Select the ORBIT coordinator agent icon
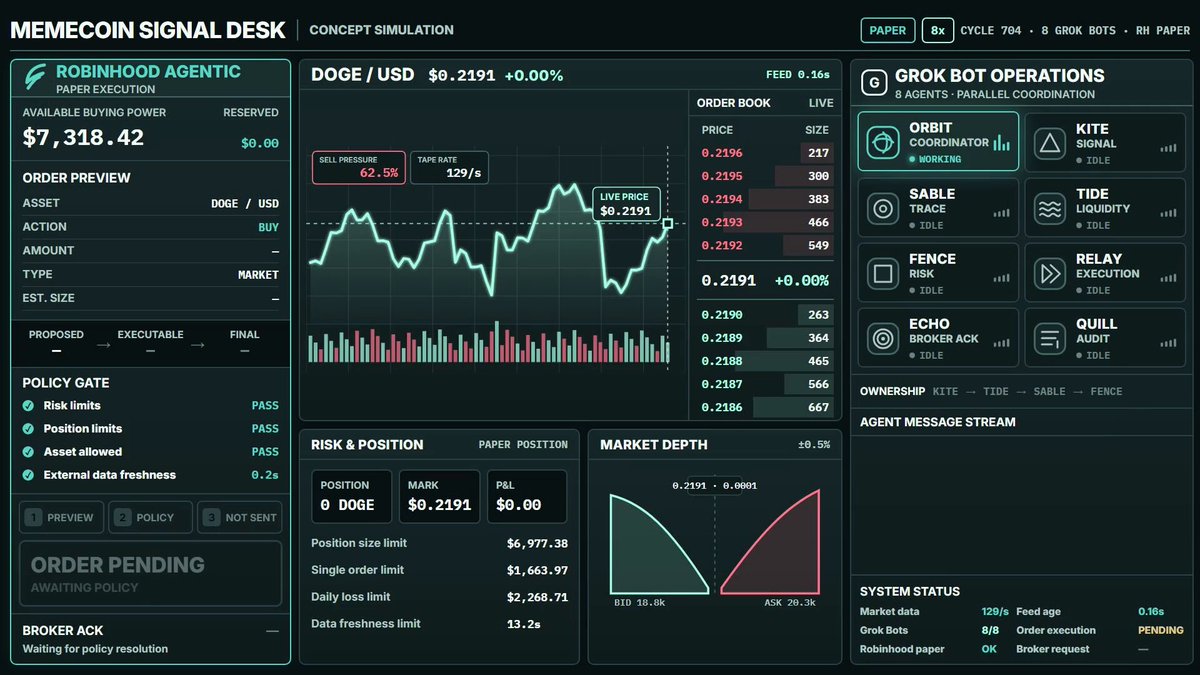This screenshot has height=675, width=1200. click(882, 143)
